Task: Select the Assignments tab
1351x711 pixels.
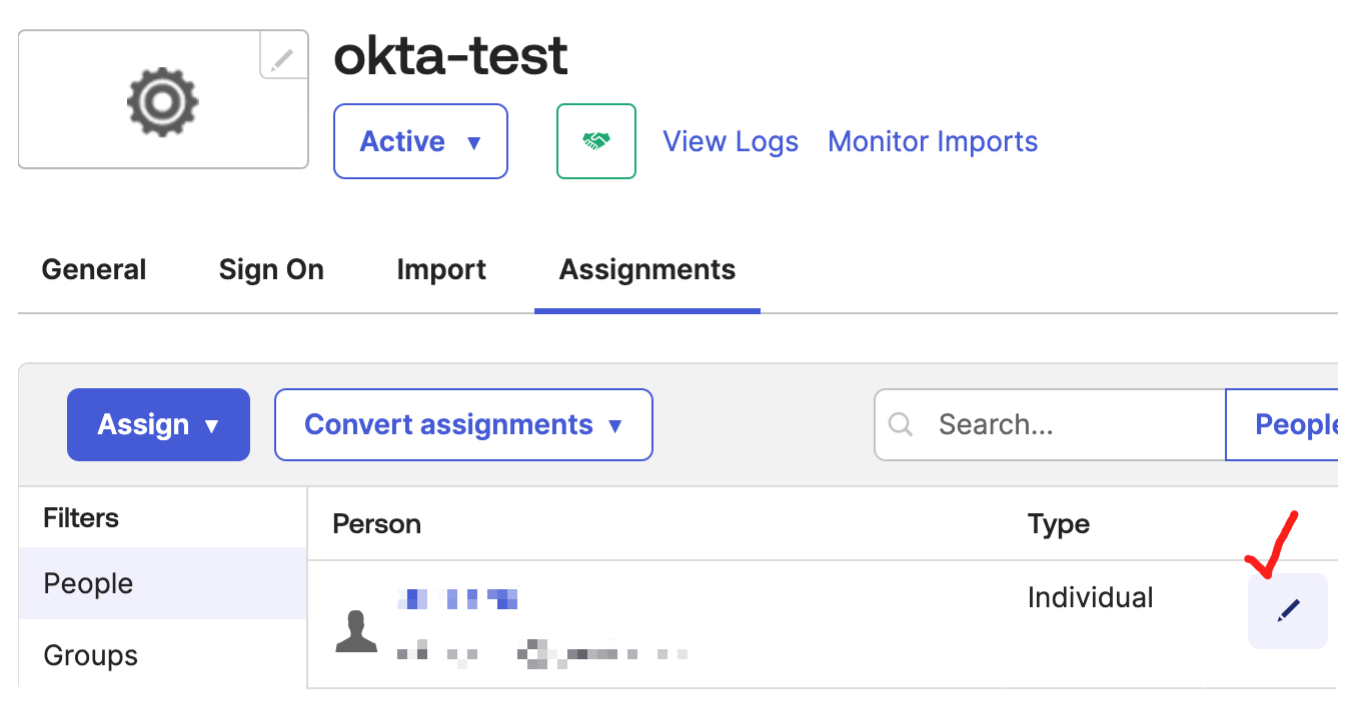Action: 647,270
